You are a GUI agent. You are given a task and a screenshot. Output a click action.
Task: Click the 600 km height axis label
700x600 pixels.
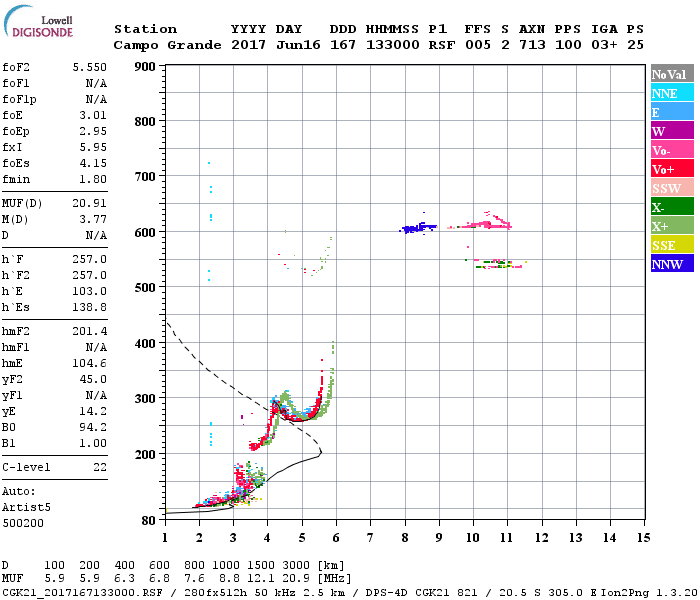[145, 233]
